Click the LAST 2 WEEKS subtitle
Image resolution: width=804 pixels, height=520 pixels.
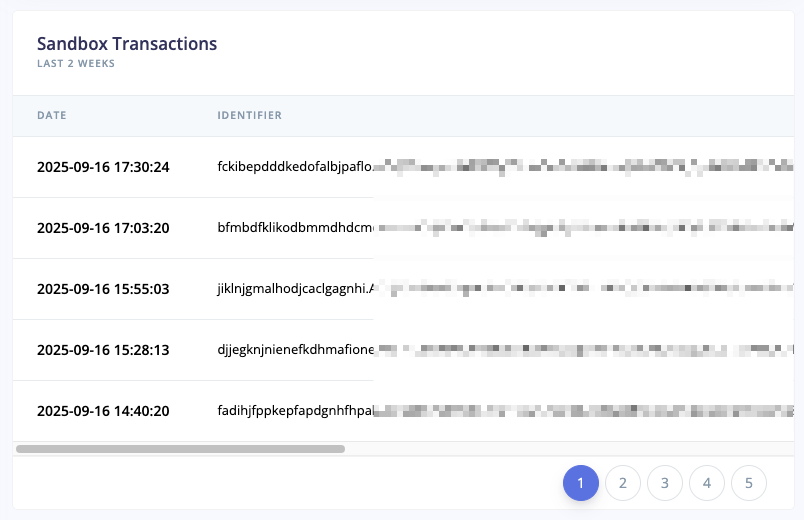pyautogui.click(x=76, y=64)
